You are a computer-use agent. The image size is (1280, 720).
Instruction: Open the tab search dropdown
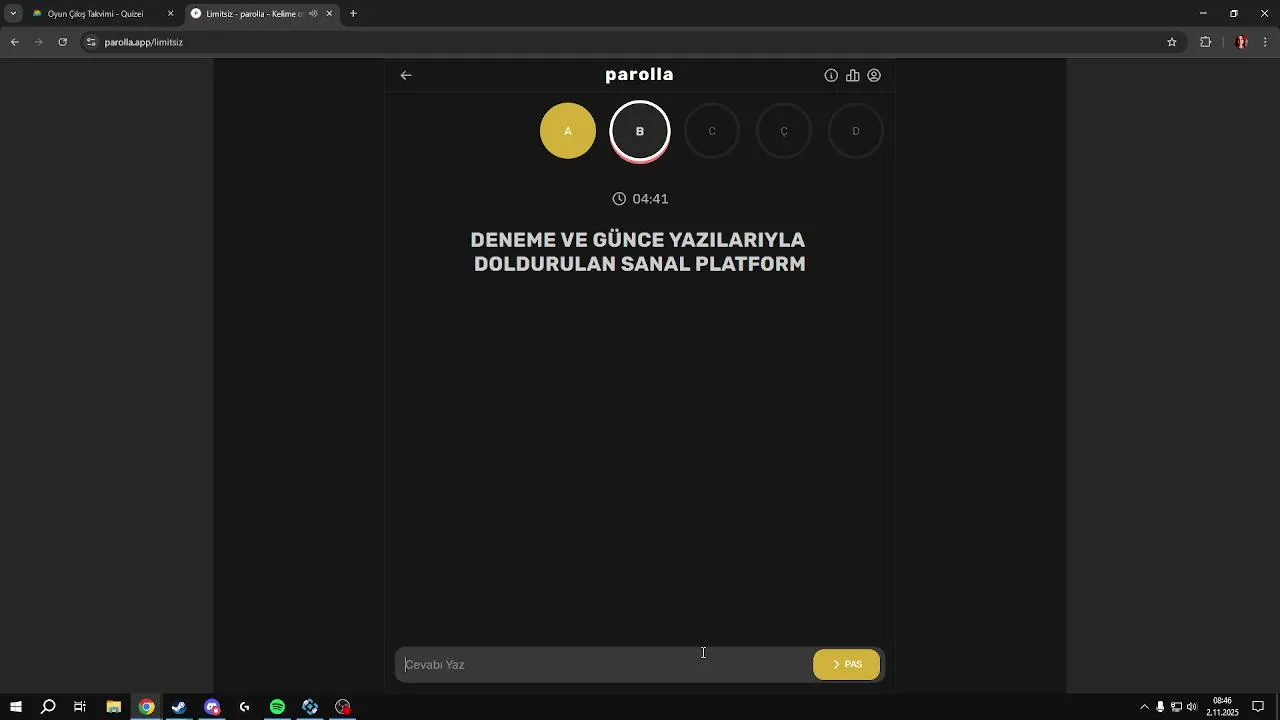13,14
